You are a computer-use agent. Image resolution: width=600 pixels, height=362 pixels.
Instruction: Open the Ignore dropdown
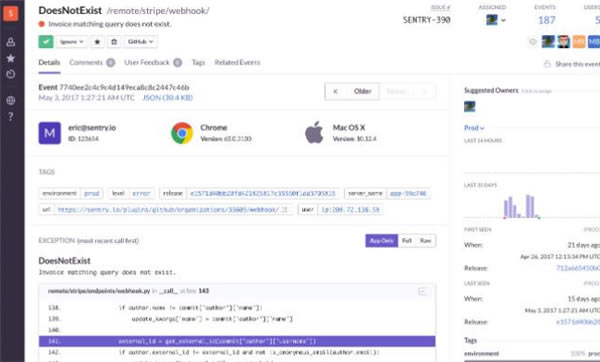(x=72, y=42)
